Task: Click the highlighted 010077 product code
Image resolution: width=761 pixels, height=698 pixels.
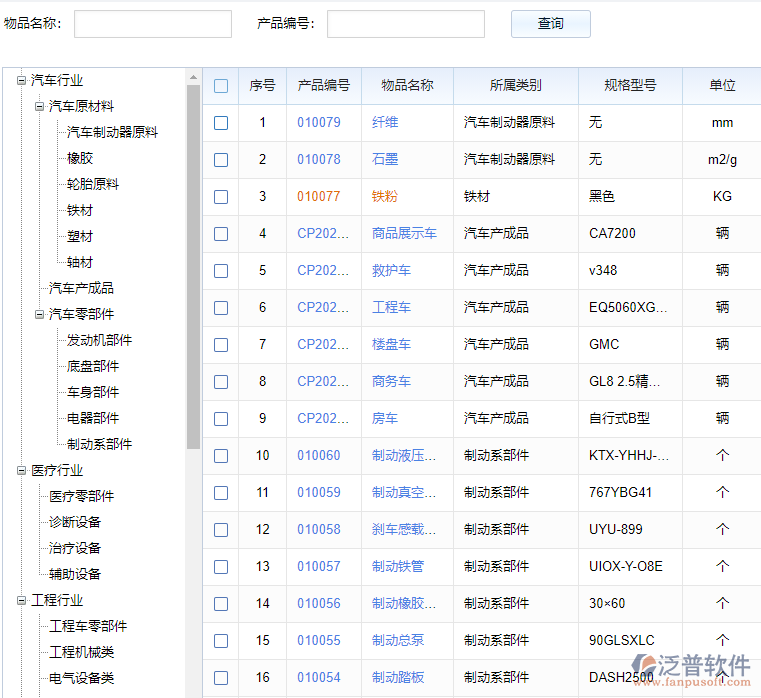Action: click(x=318, y=197)
